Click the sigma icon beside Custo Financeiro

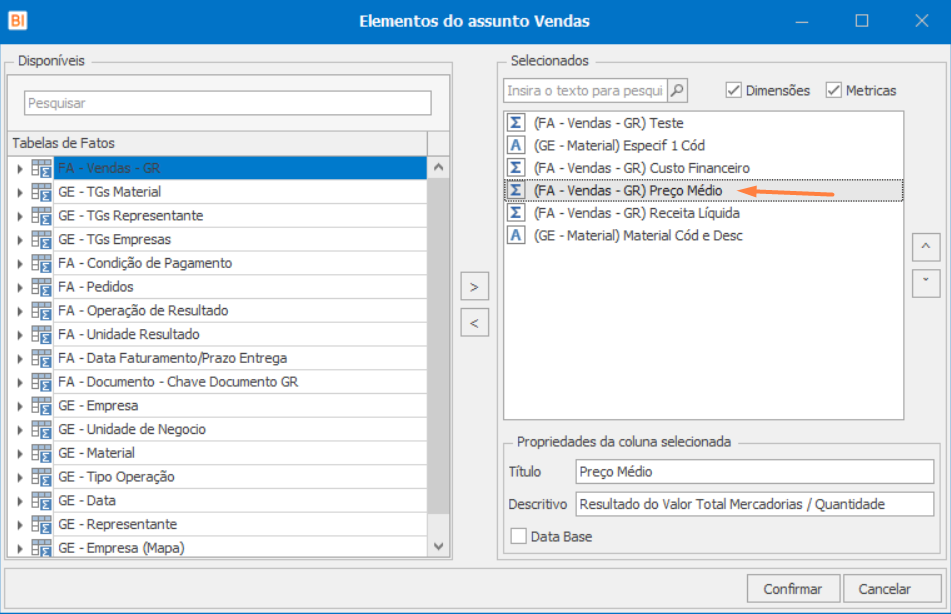(x=516, y=167)
